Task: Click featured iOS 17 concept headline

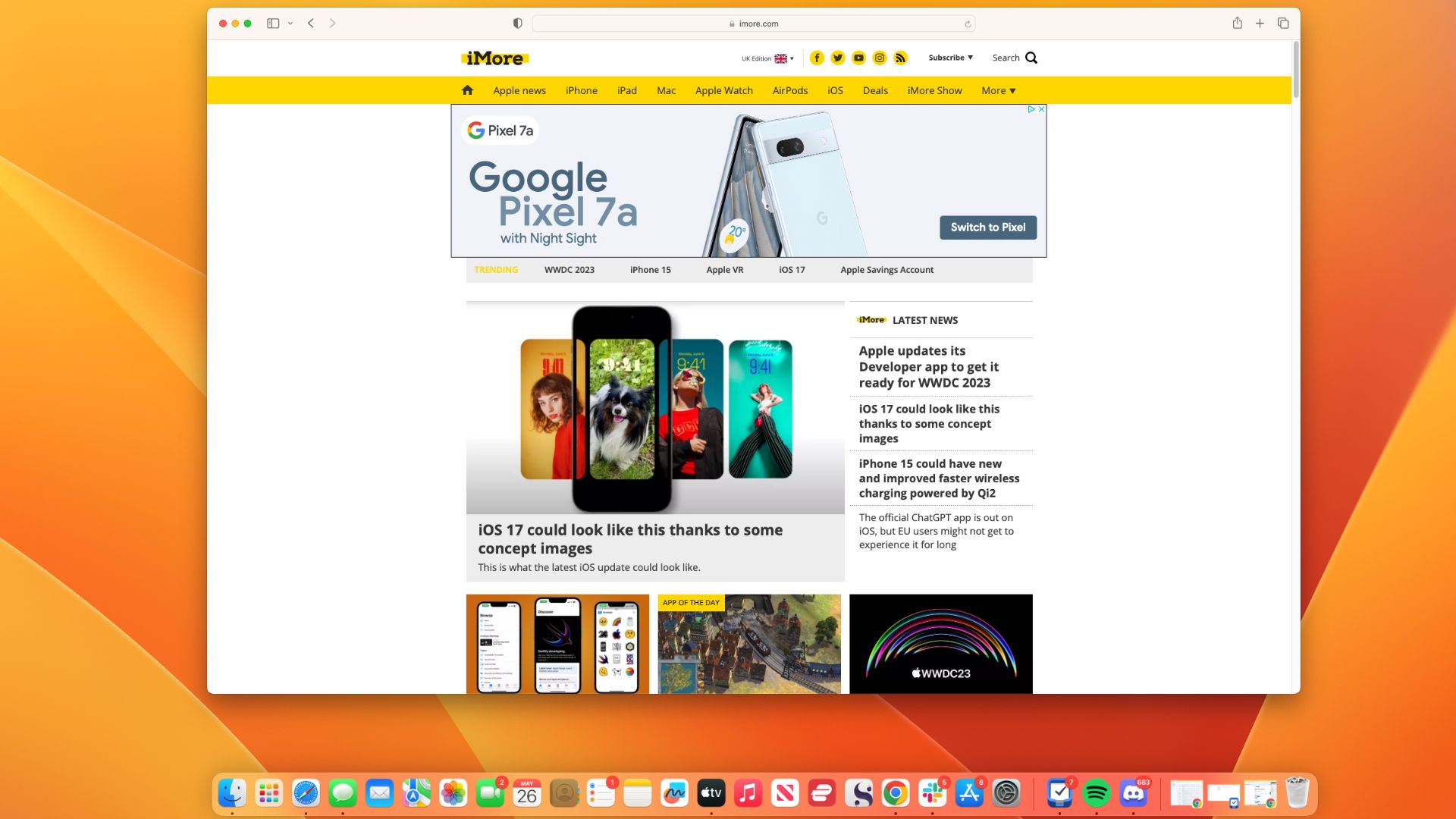Action: point(630,539)
